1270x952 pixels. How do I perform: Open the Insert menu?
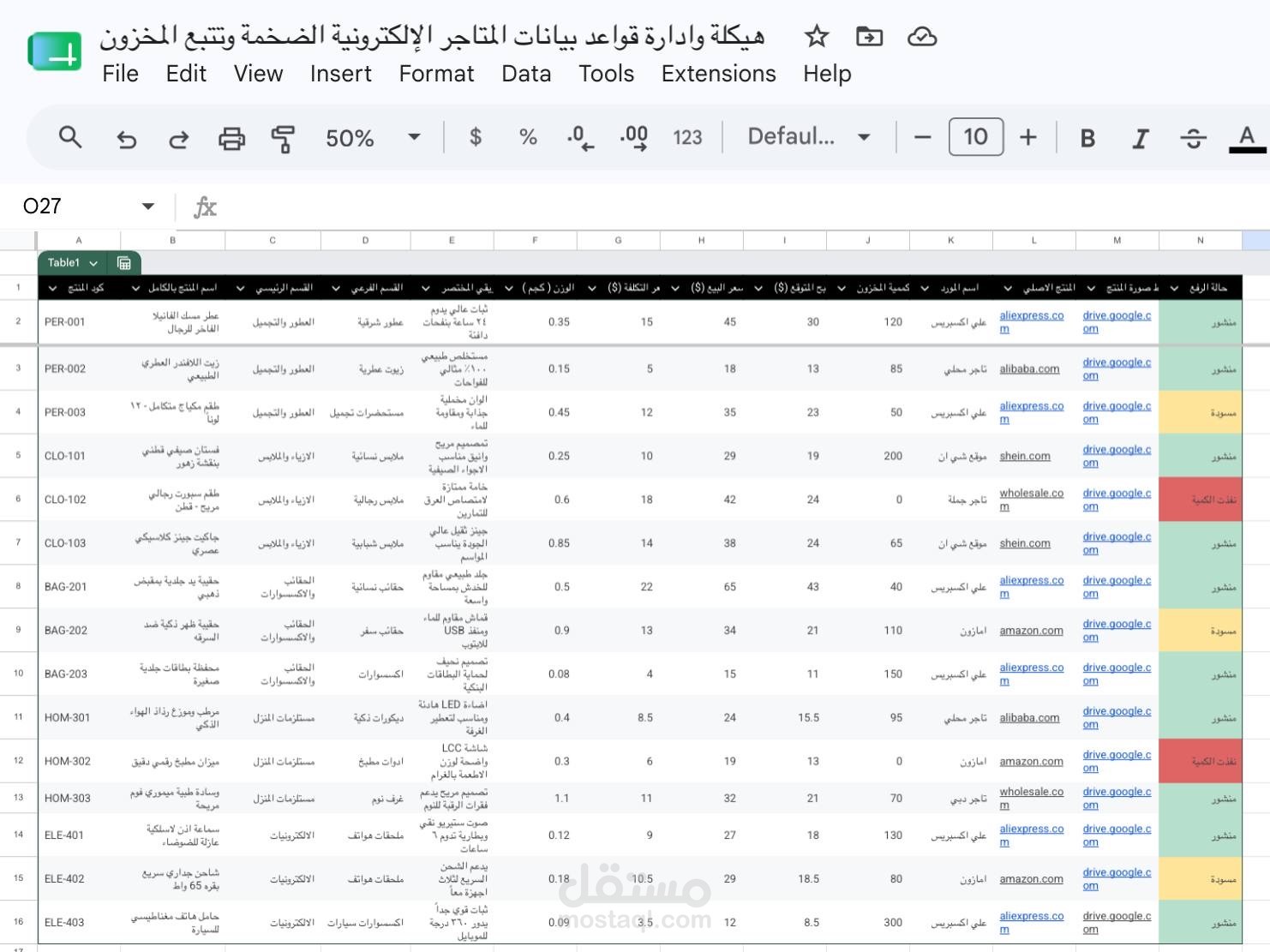point(340,74)
